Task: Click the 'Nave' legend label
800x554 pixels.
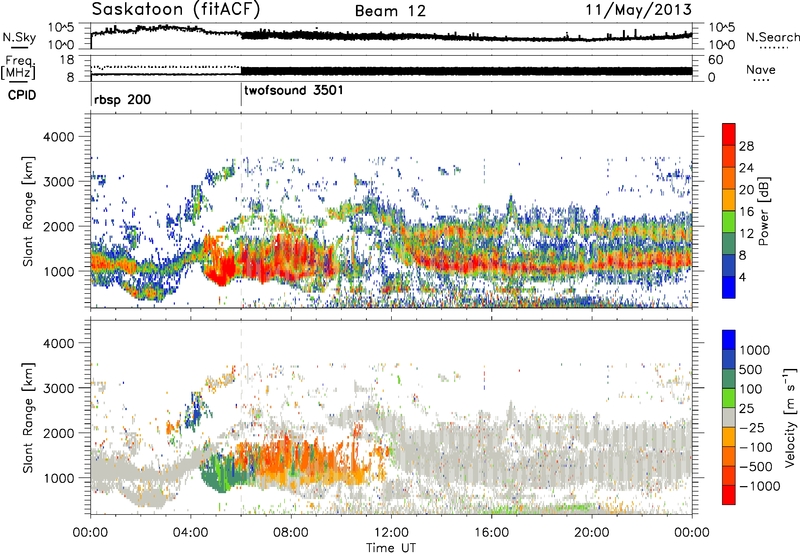Action: coord(761,69)
